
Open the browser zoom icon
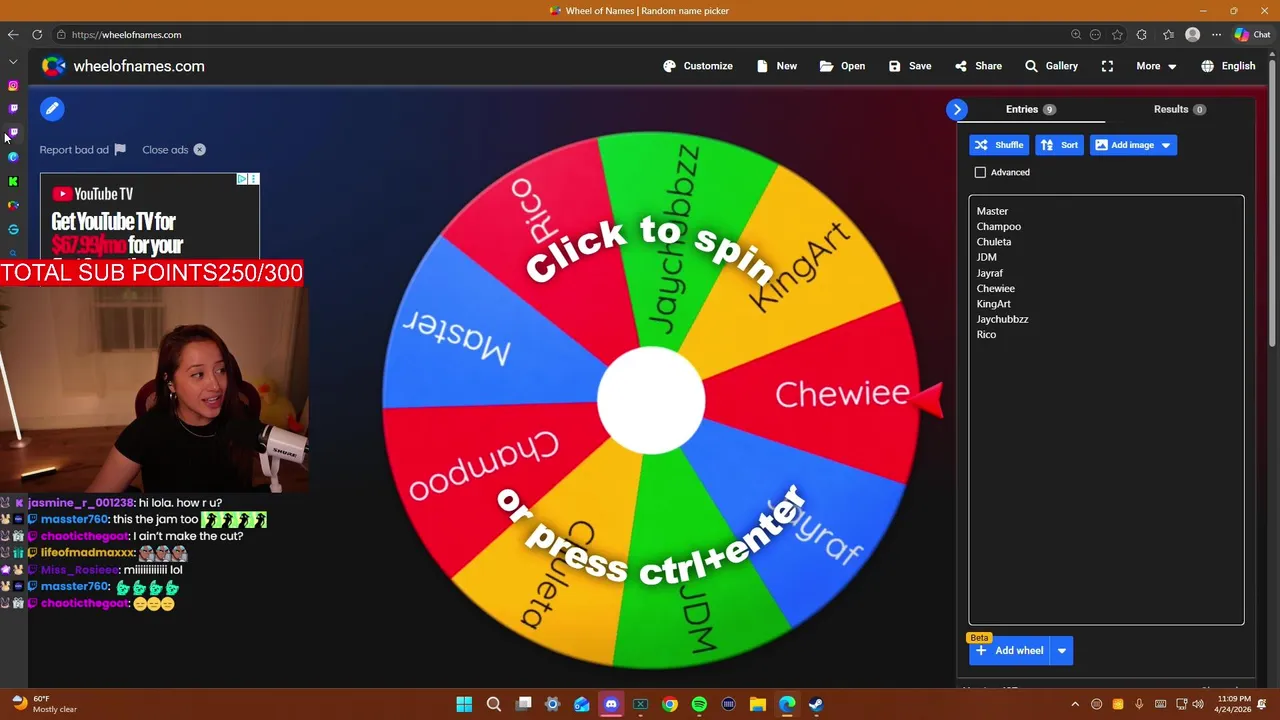pyautogui.click(x=1076, y=35)
